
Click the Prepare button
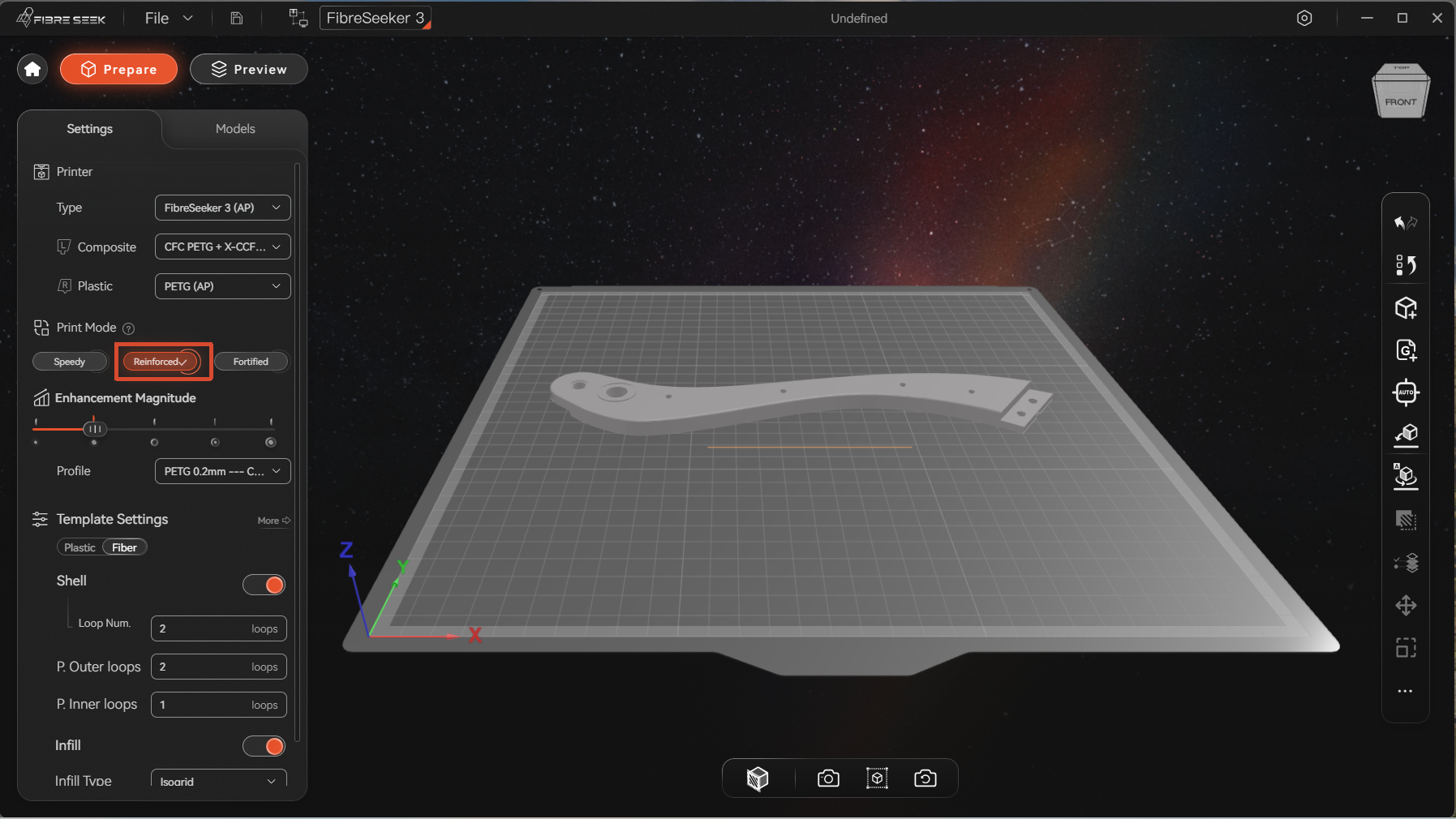(x=118, y=69)
